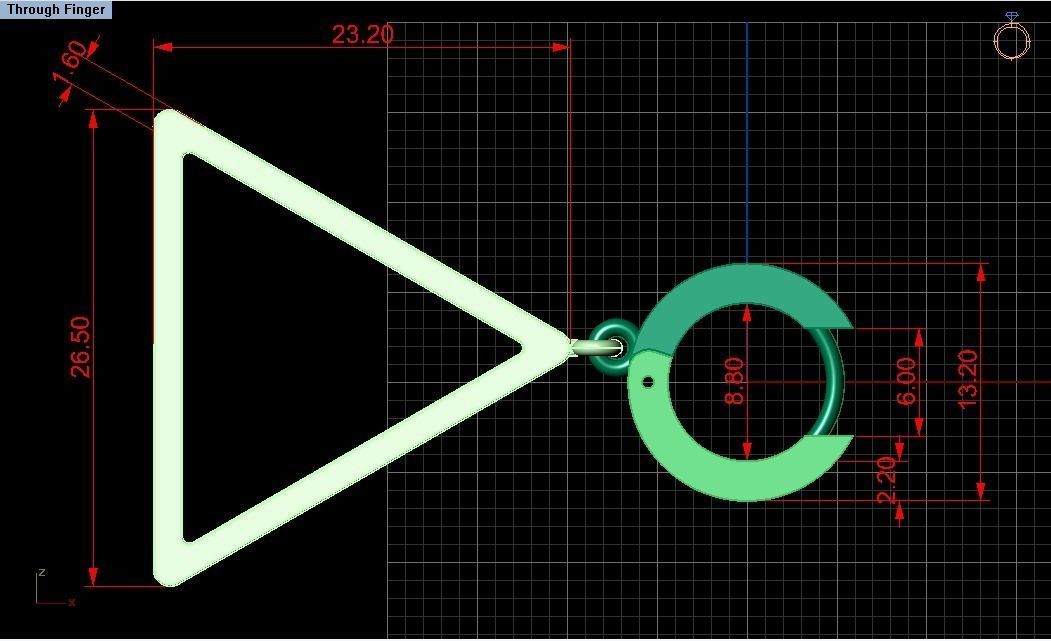This screenshot has height=641, width=1051.
Task: Select the pale green triangle frame
Action: coord(168,348)
